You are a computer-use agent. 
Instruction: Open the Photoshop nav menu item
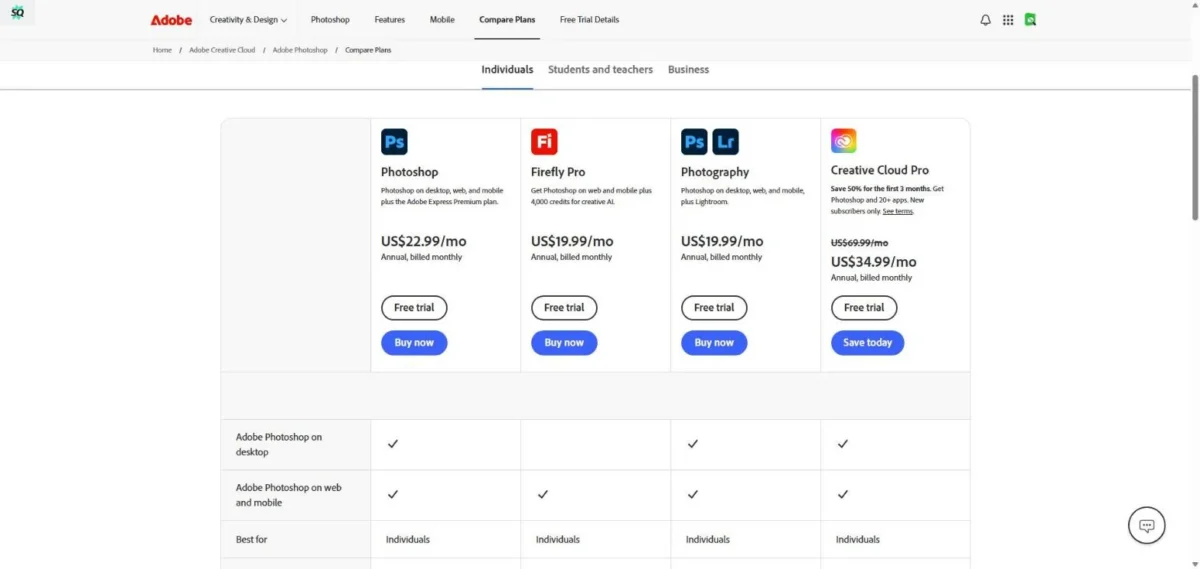[330, 20]
